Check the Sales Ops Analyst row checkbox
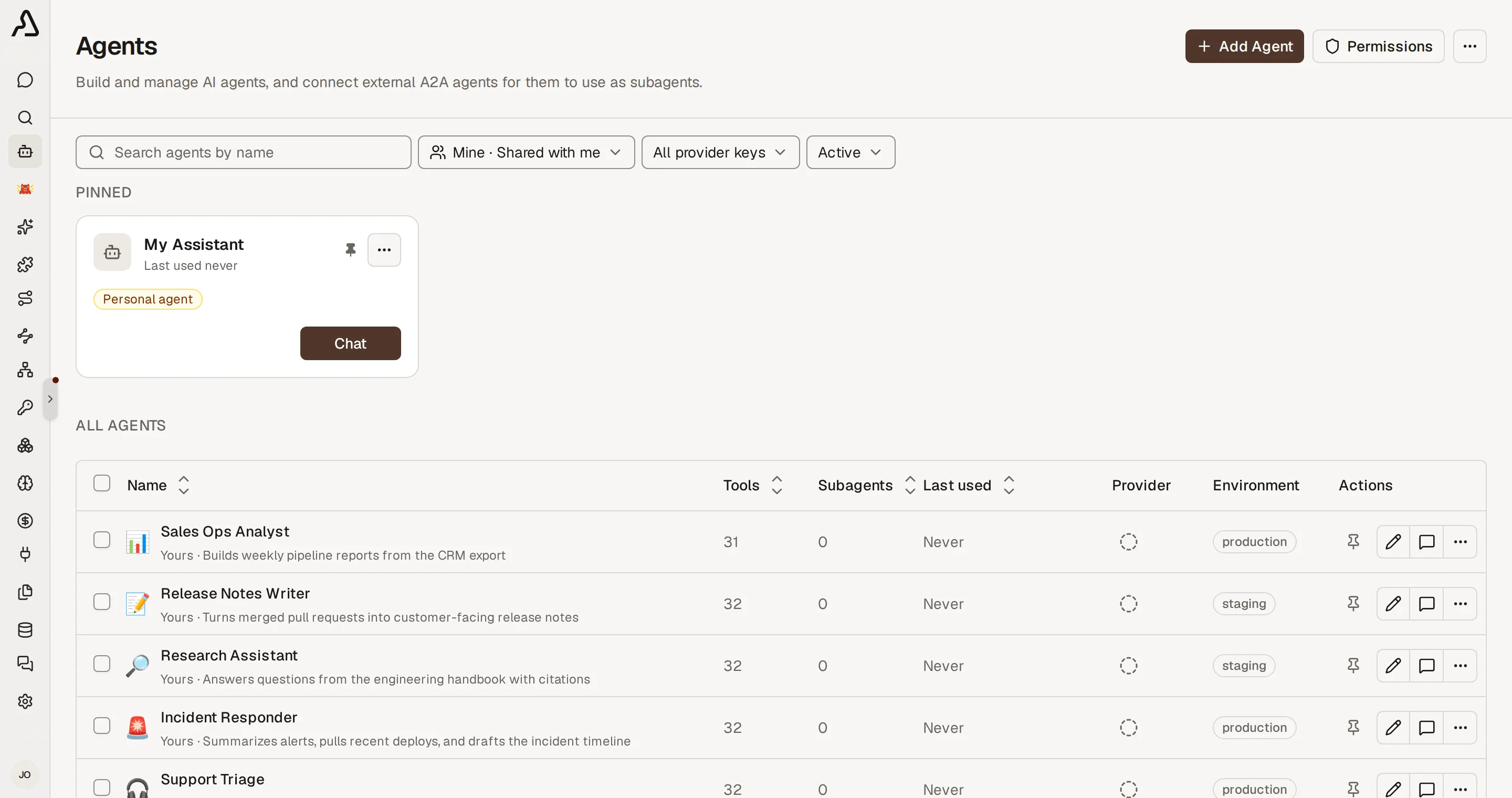This screenshot has width=1512, height=798. click(x=101, y=540)
